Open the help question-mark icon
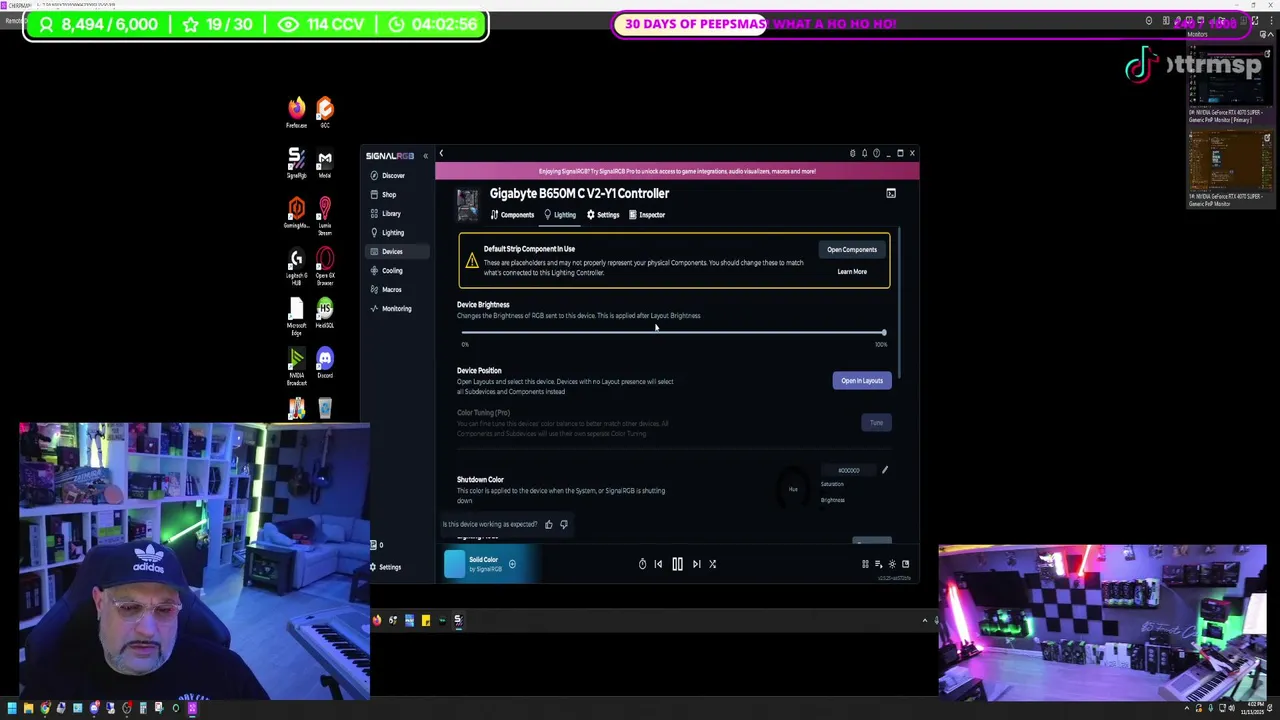This screenshot has width=1280, height=720. tap(876, 153)
